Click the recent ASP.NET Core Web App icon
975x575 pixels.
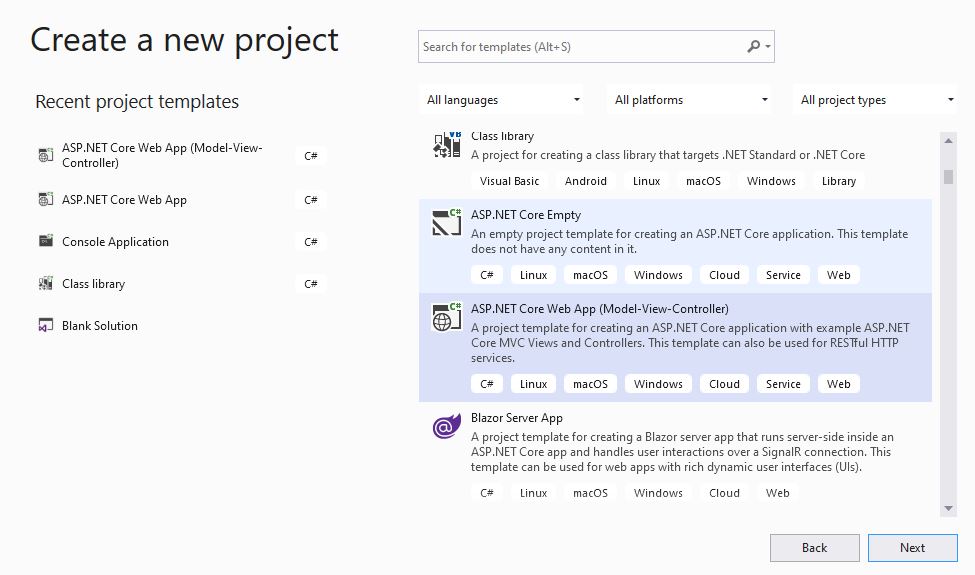(x=46, y=199)
